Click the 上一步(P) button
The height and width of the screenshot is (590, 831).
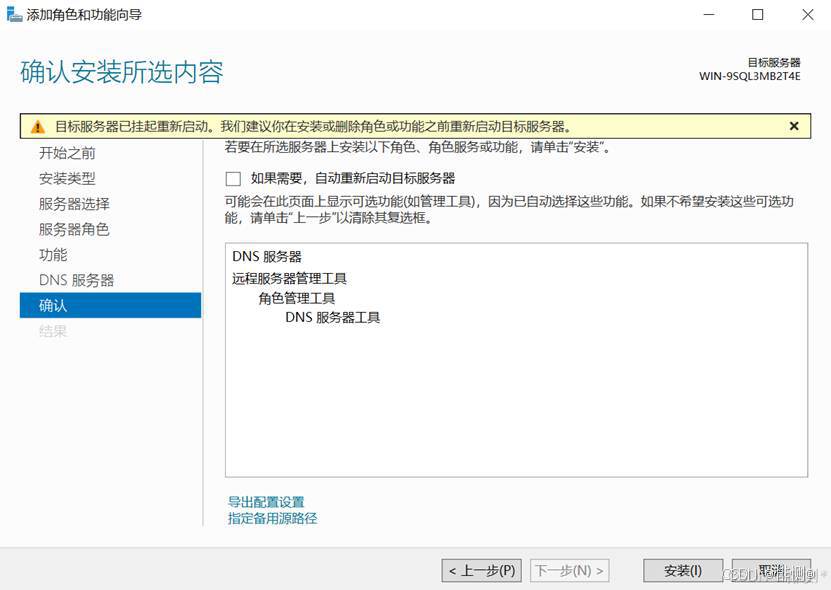481,570
